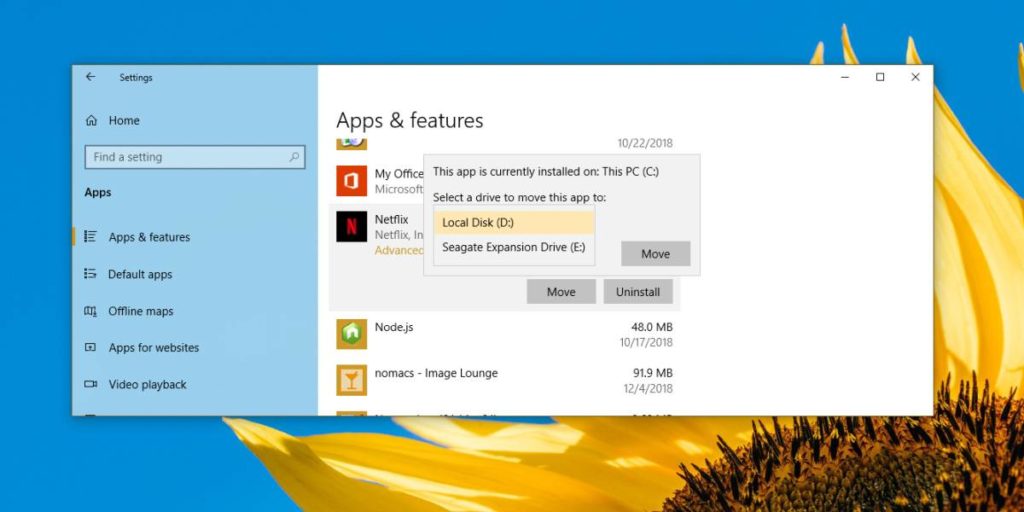Image resolution: width=1024 pixels, height=512 pixels.
Task: Go to Settings Home
Action: click(x=123, y=121)
